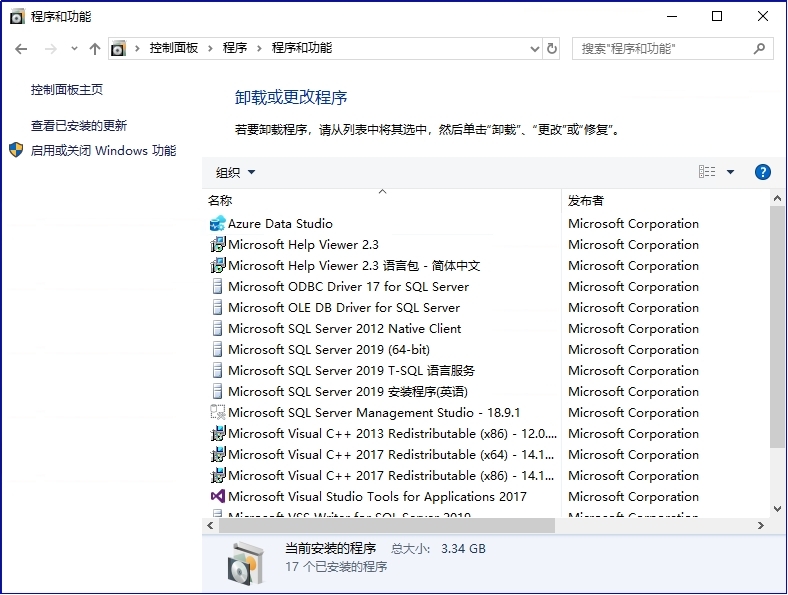Screen dimensions: 788x595
Task: Click the vertical scrollbar down arrow
Action: point(777,509)
